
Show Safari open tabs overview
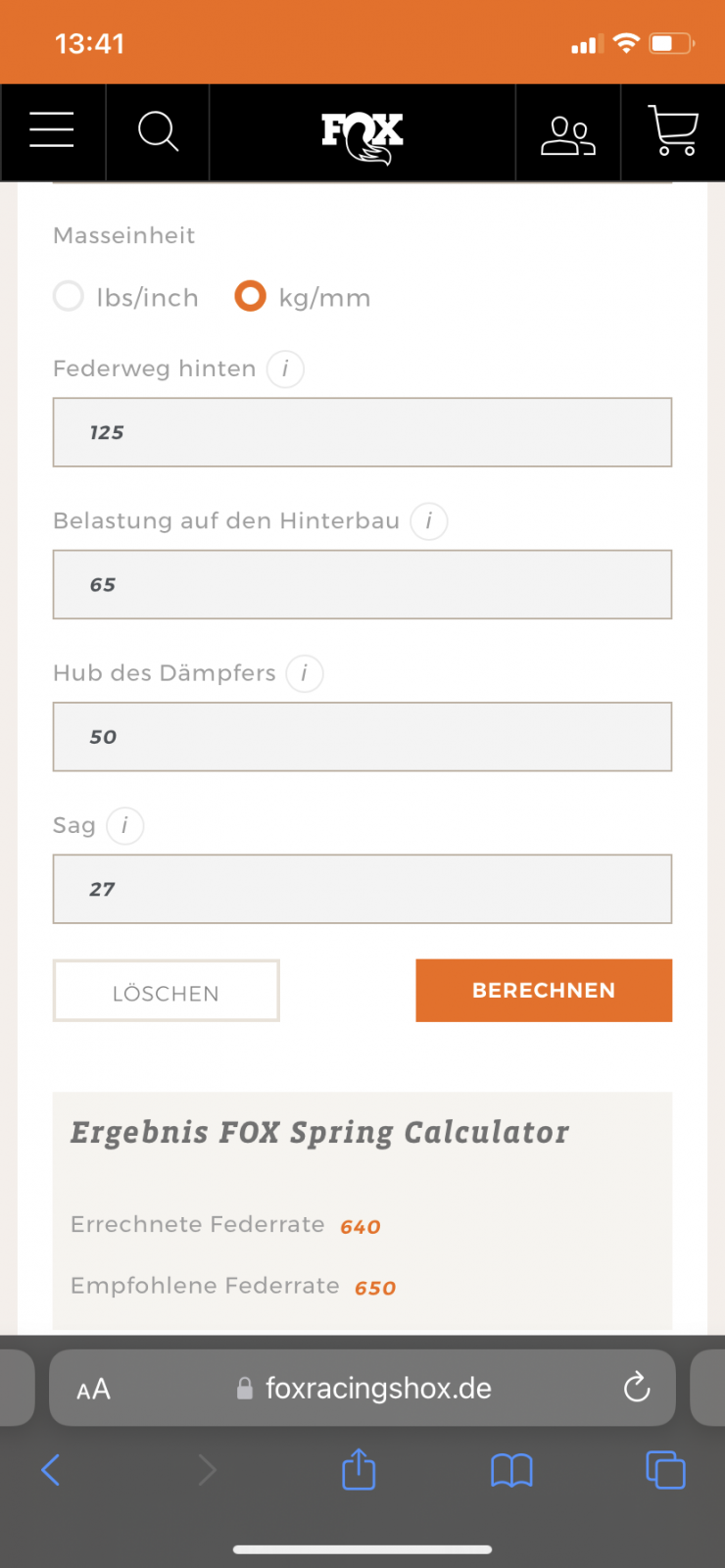pos(665,1470)
